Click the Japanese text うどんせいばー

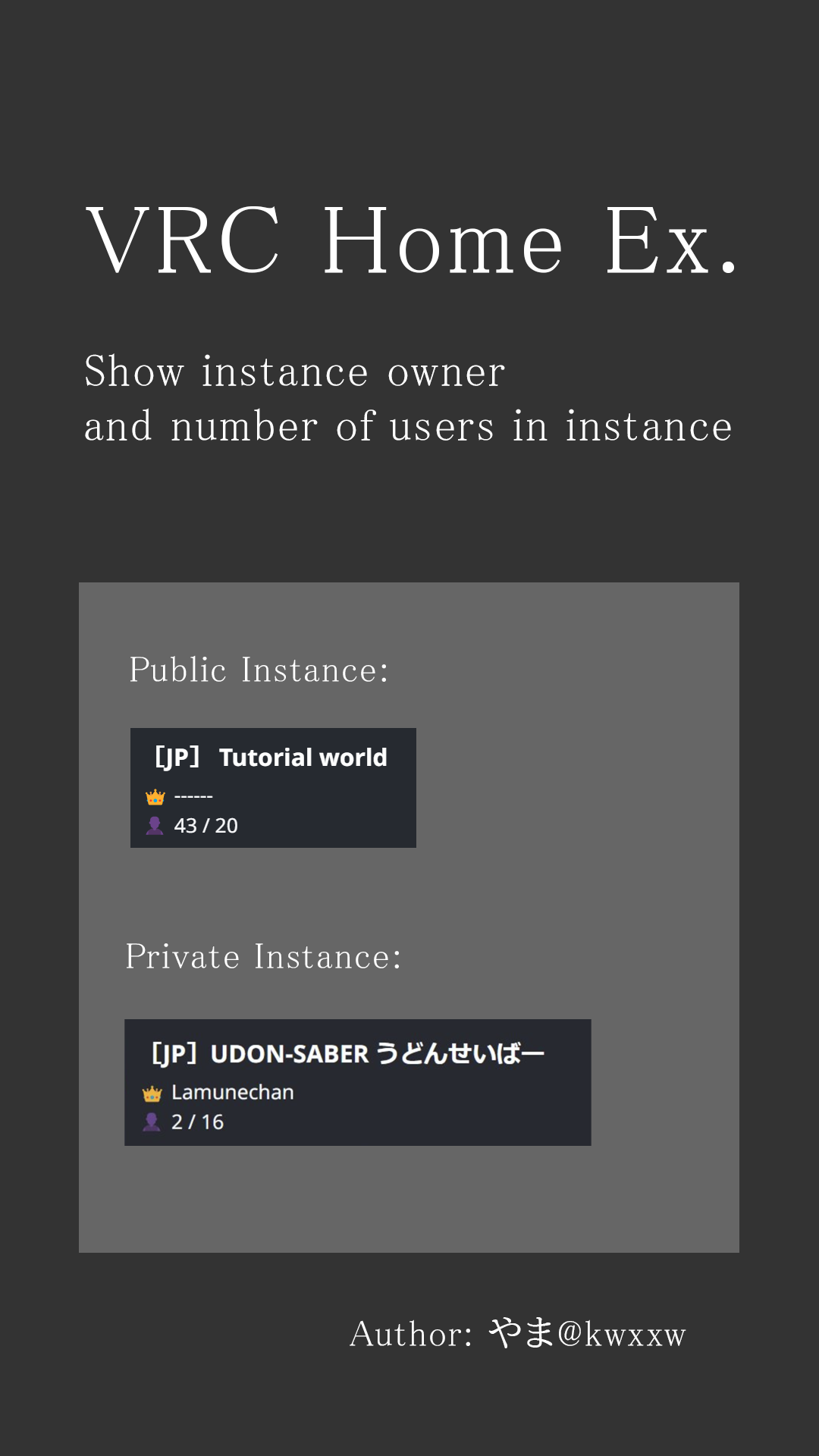point(460,1054)
